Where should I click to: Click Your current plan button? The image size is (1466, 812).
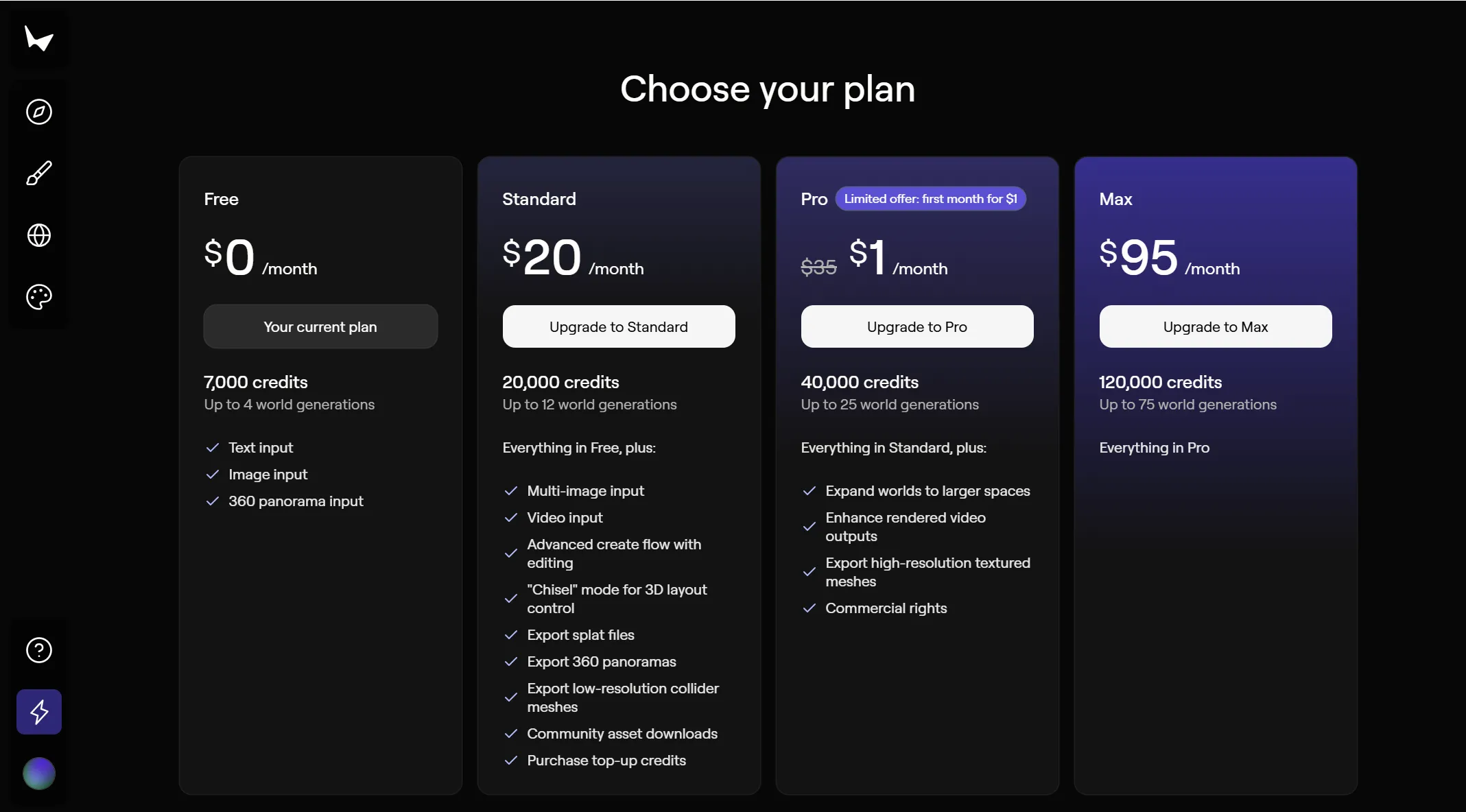[320, 326]
